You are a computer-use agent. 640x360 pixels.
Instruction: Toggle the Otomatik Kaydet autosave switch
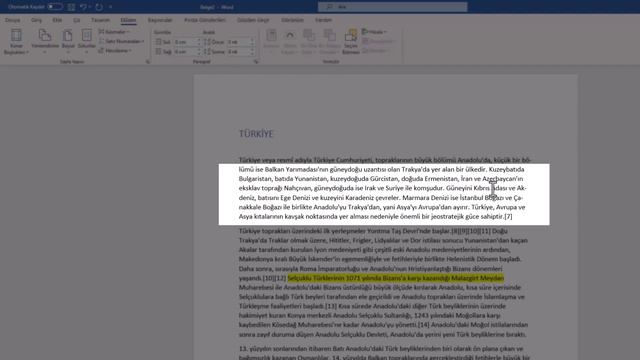pos(54,7)
